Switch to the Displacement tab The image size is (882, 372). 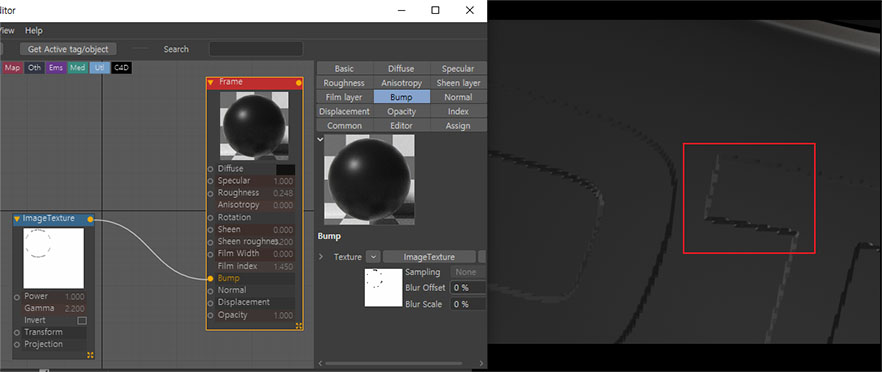pyautogui.click(x=344, y=111)
